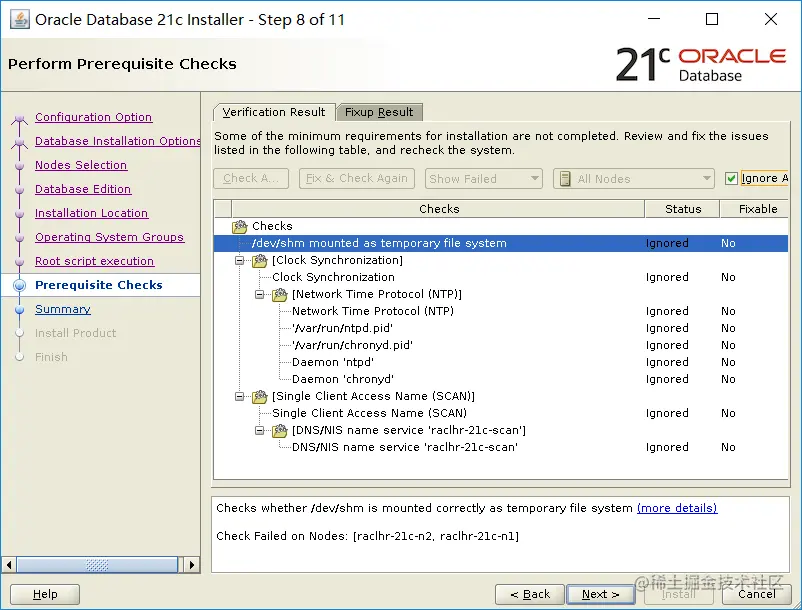Click Ignored status of Daemon 'ntpd'

(x=667, y=363)
